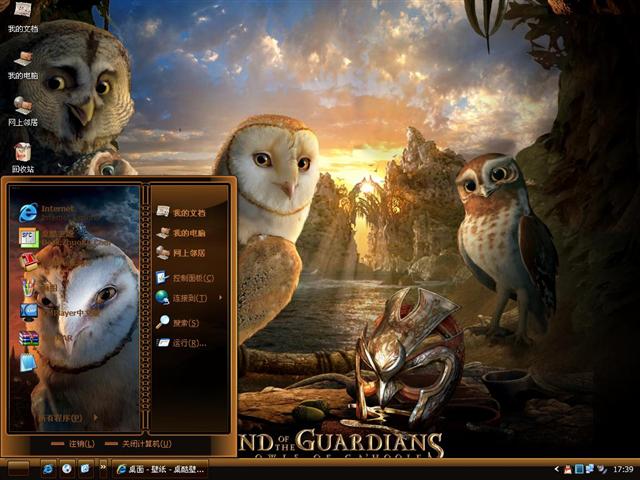
Task: Expand 所有程序(P) all programs list
Action: click(67, 418)
